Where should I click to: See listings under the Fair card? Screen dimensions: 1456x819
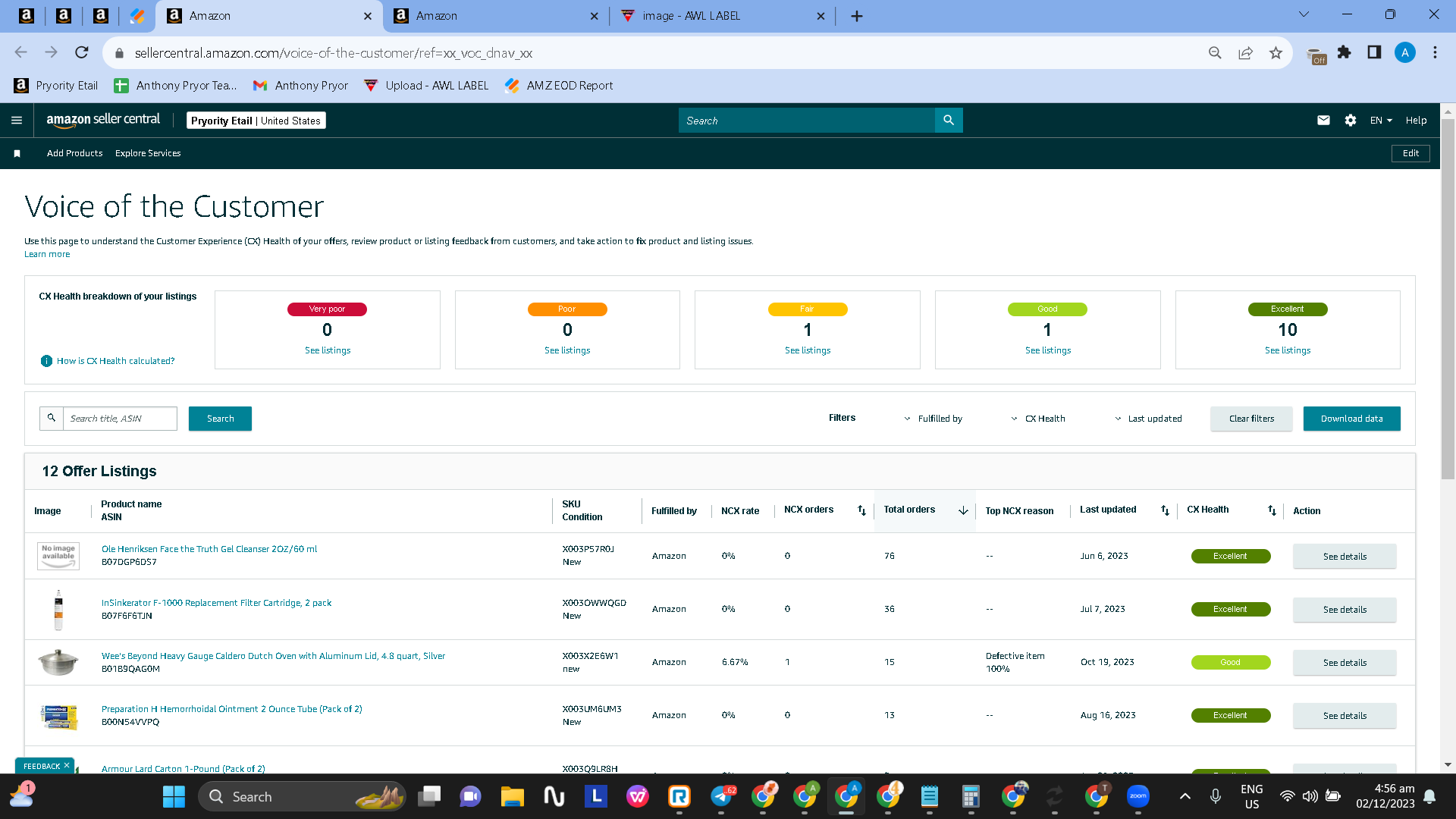(x=808, y=350)
